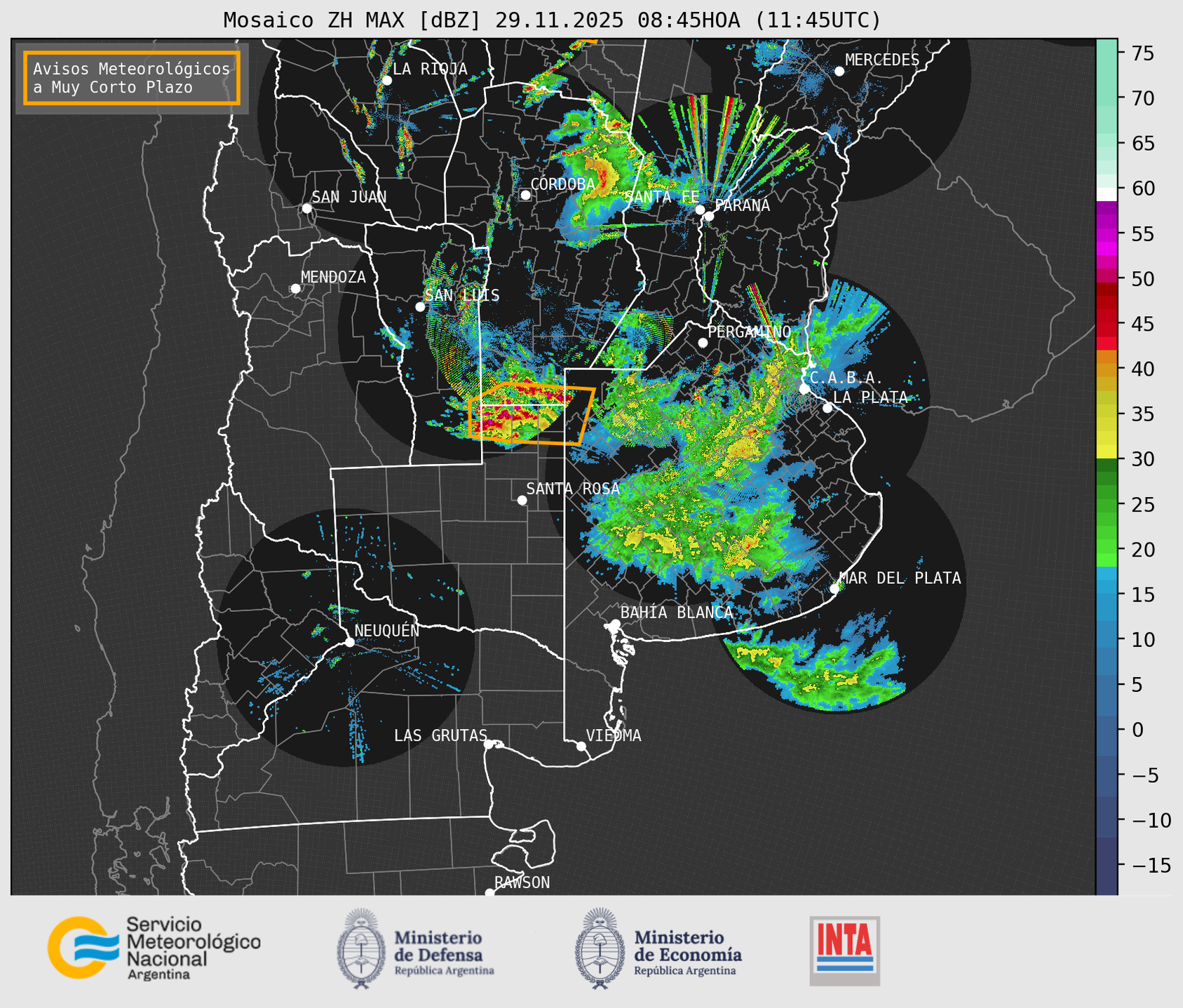Click the Servicio Meteorológico Nacional logo

154,948
